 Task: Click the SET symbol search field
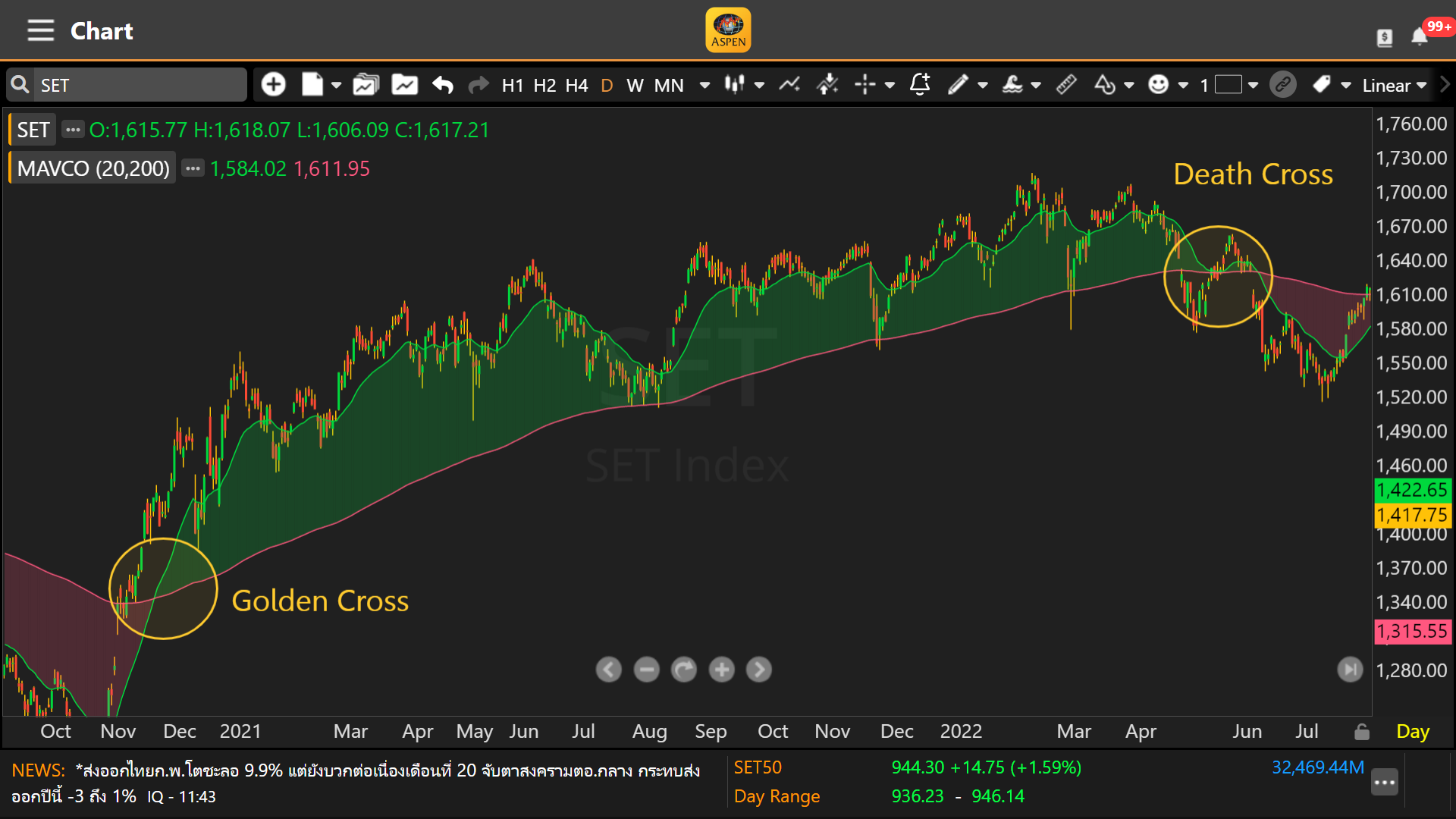pos(140,85)
